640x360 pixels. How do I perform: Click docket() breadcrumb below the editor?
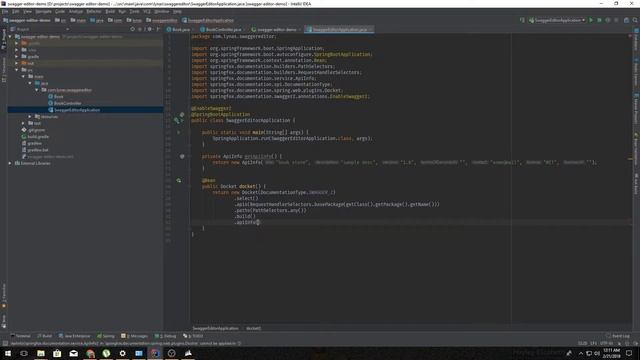[253, 328]
